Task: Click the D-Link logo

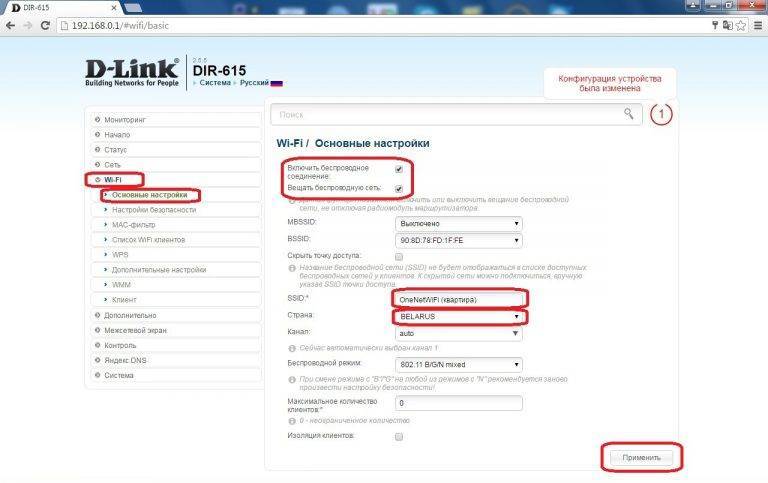Action: 132,72
